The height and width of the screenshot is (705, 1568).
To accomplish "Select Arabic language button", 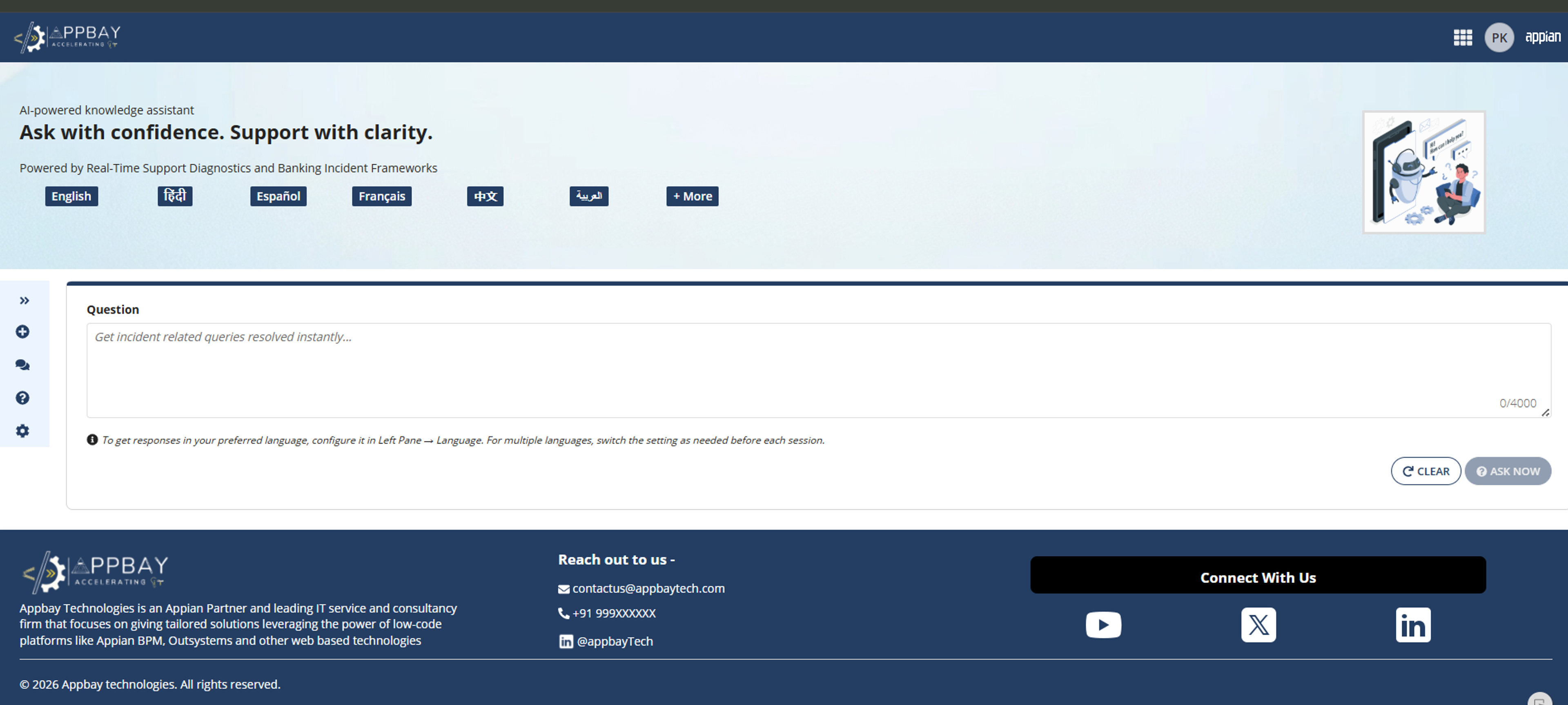I will 588,196.
